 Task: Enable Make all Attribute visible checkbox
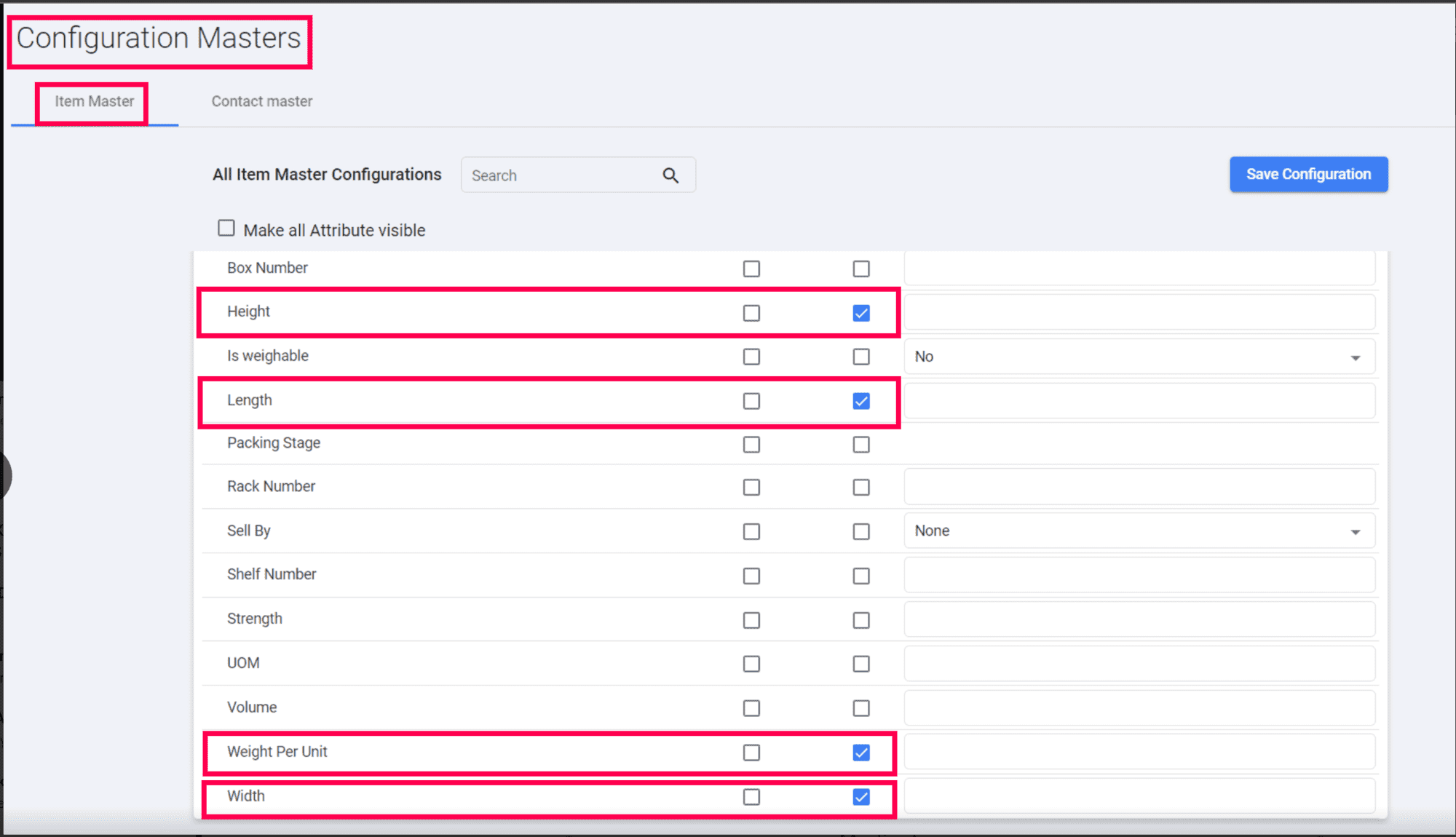click(x=226, y=229)
